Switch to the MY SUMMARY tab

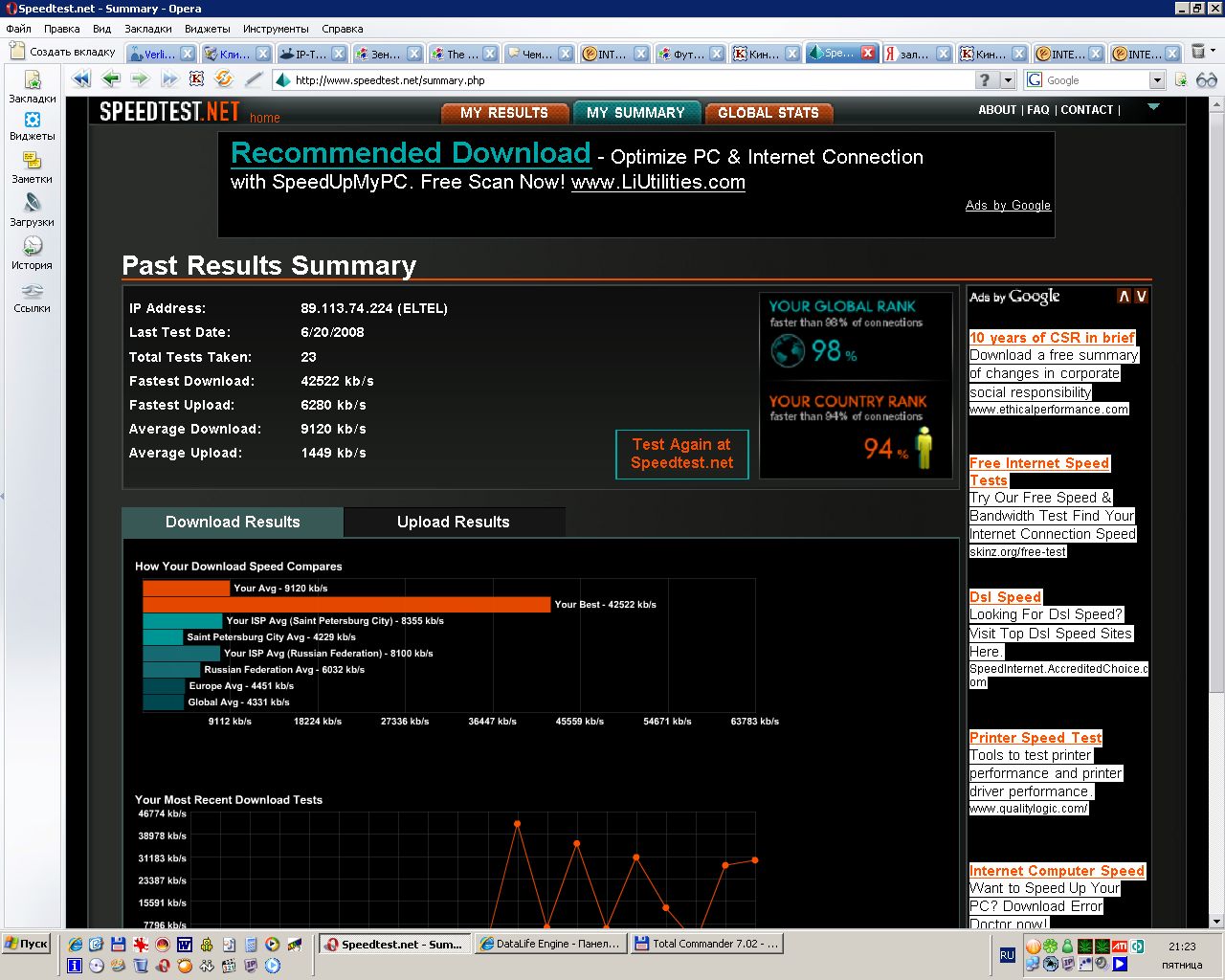click(636, 113)
